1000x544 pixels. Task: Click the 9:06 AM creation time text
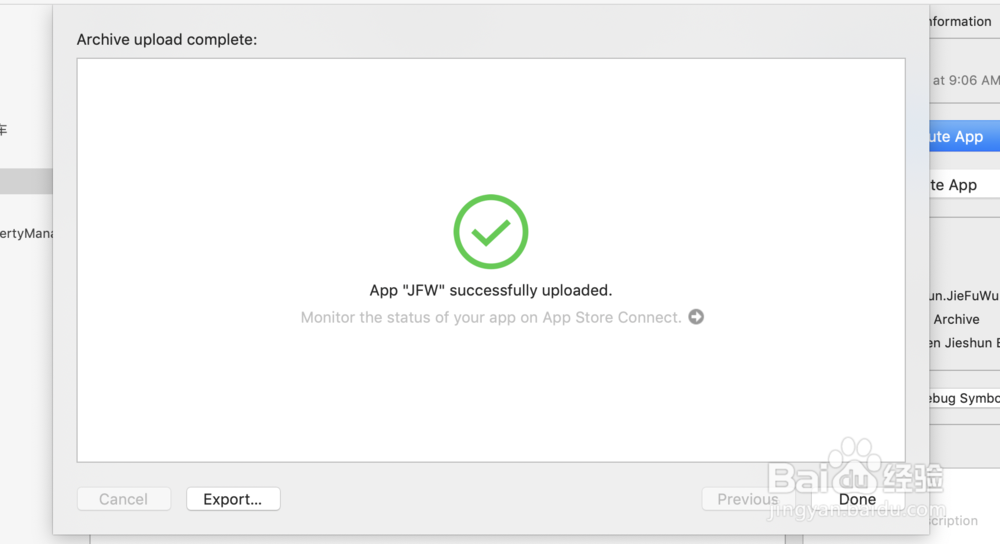coord(966,81)
